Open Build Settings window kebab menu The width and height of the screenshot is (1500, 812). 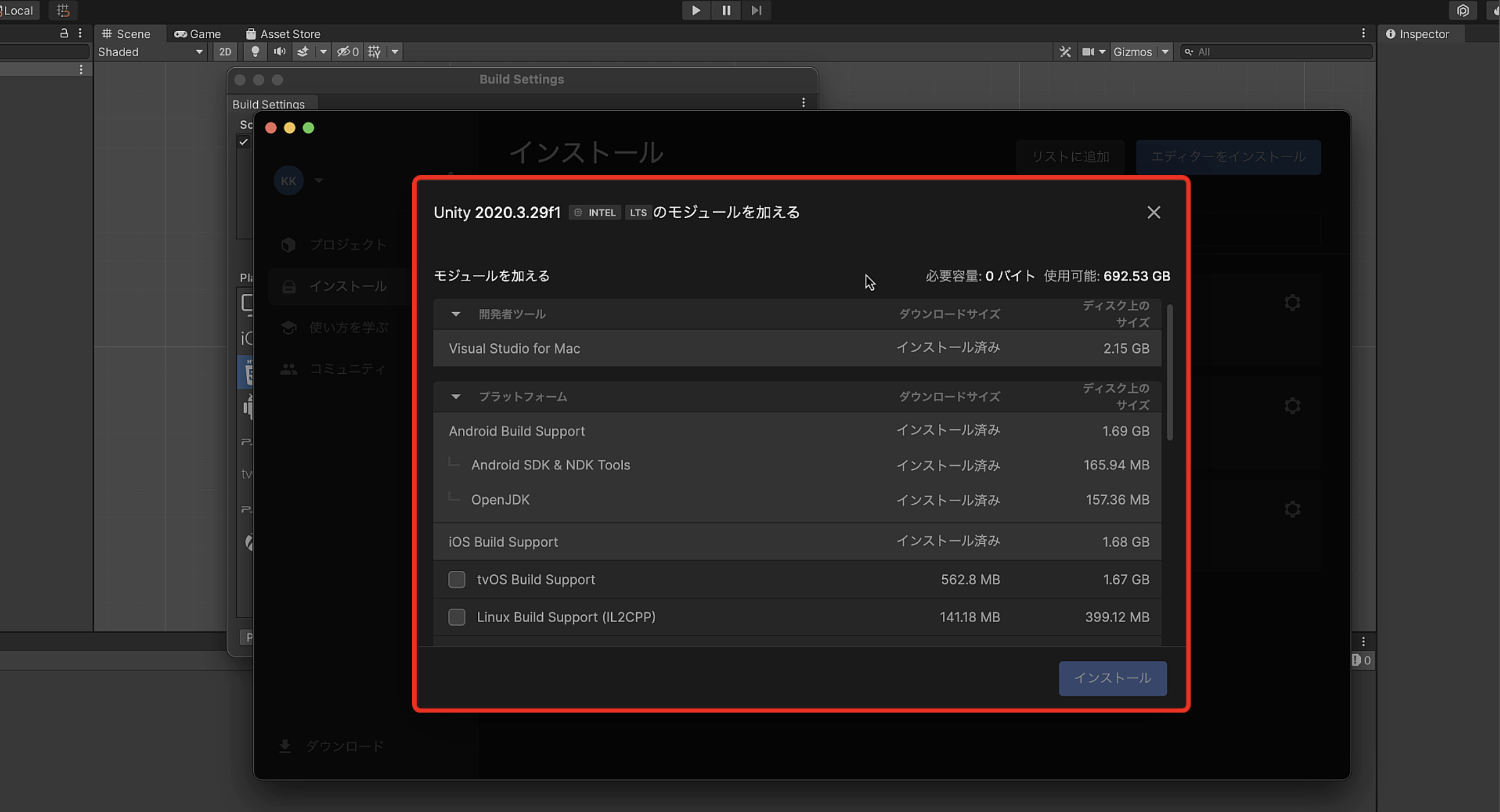[x=803, y=103]
